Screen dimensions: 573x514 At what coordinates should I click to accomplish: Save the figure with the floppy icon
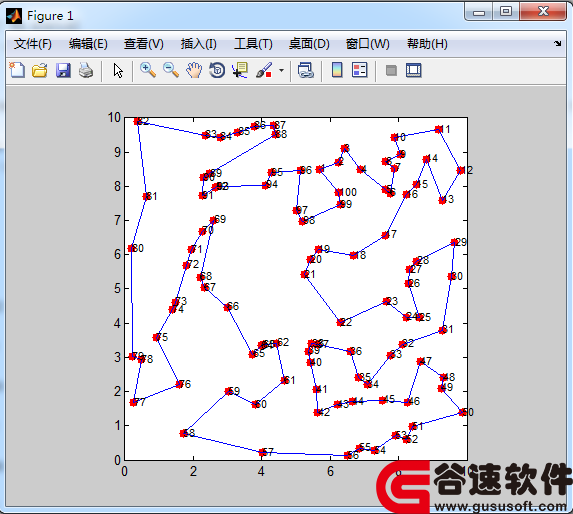coord(63,70)
